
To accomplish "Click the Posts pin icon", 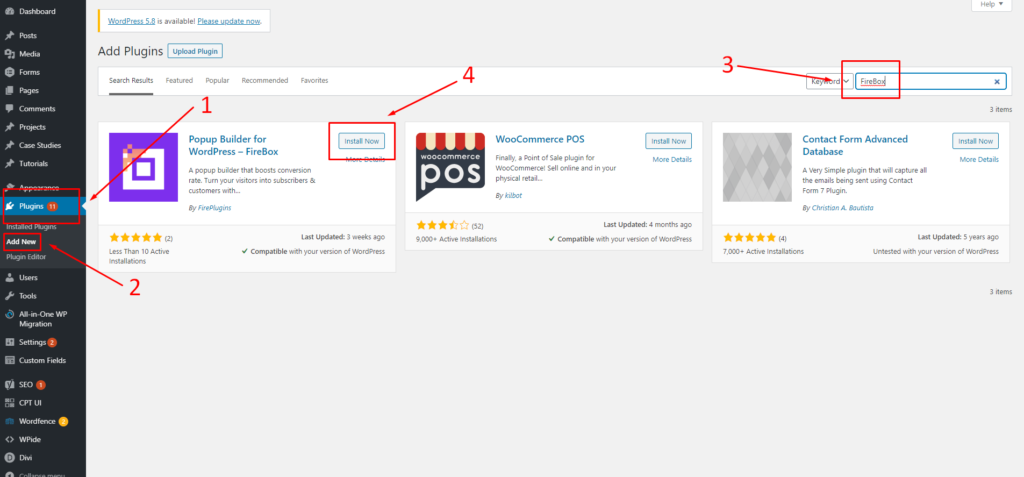I will pos(9,35).
